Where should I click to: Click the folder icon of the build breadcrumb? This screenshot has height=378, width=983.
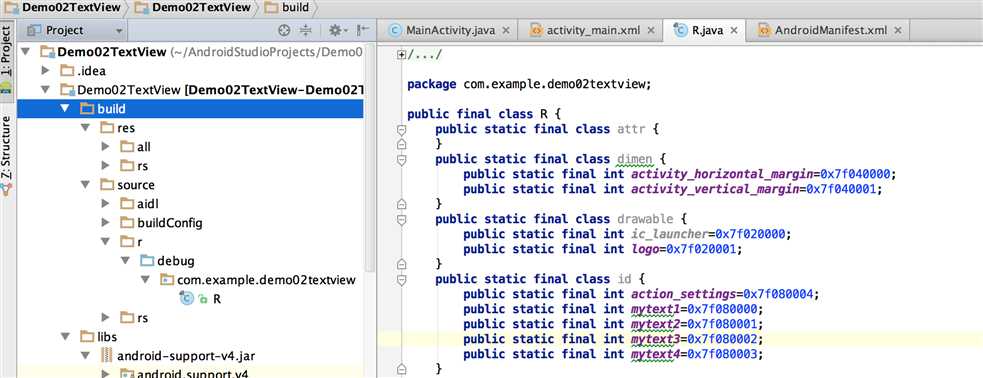click(x=271, y=8)
